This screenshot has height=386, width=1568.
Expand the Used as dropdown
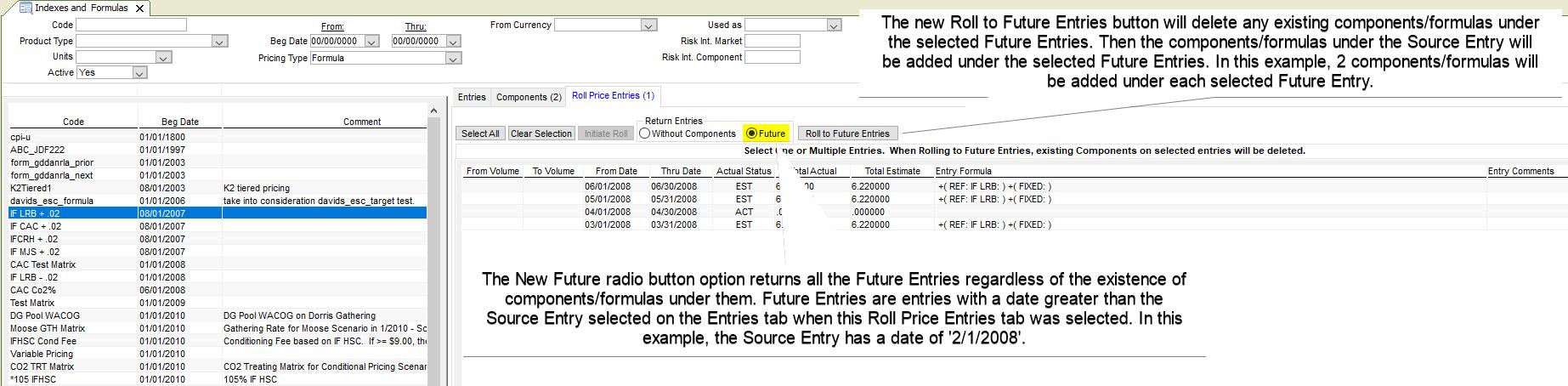coord(834,26)
